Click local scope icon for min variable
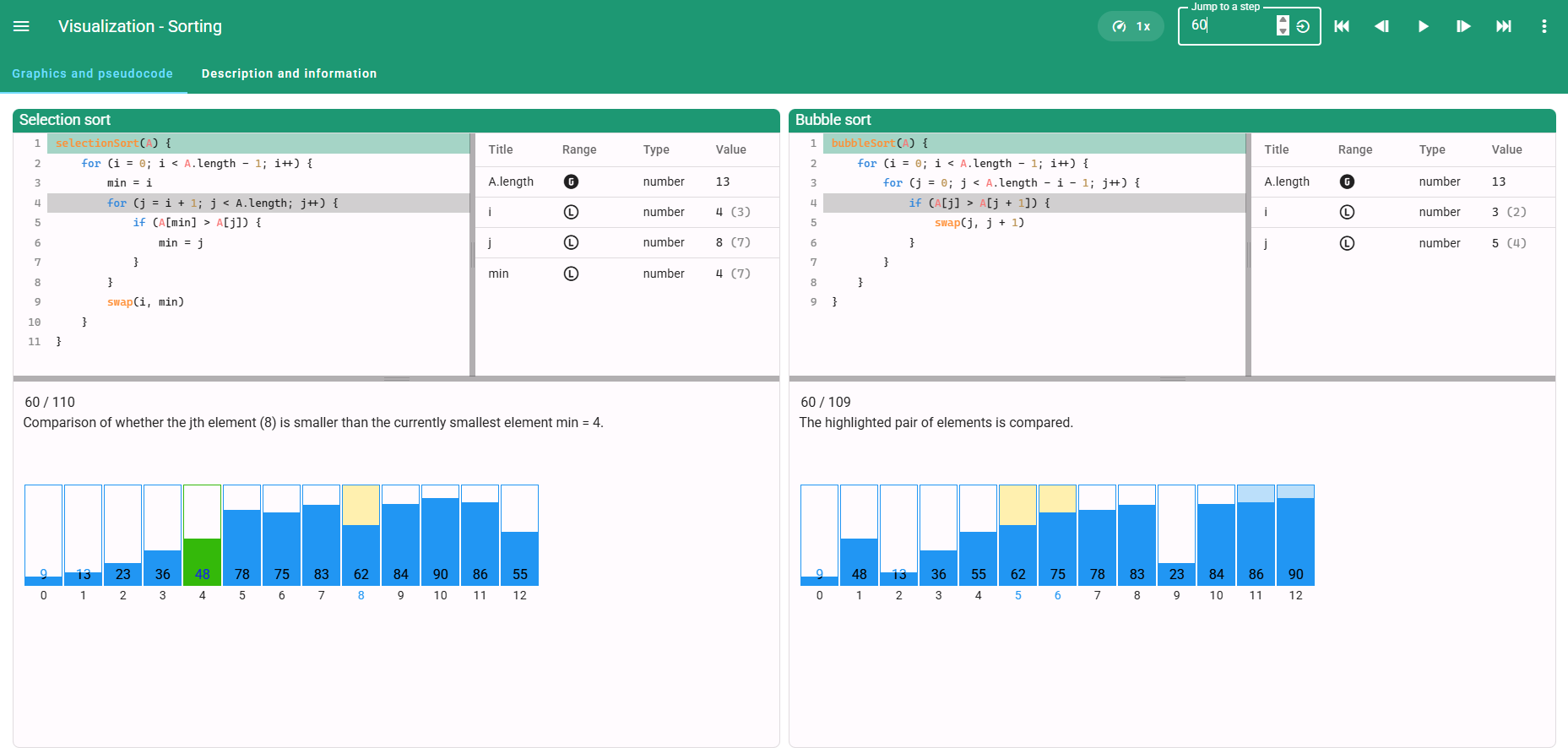Screen dimensions: 1568x753 point(571,274)
